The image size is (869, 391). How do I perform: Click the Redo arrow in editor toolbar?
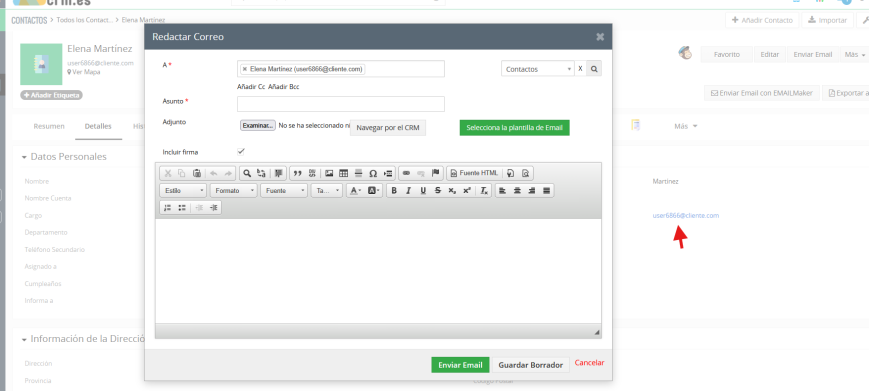228,173
